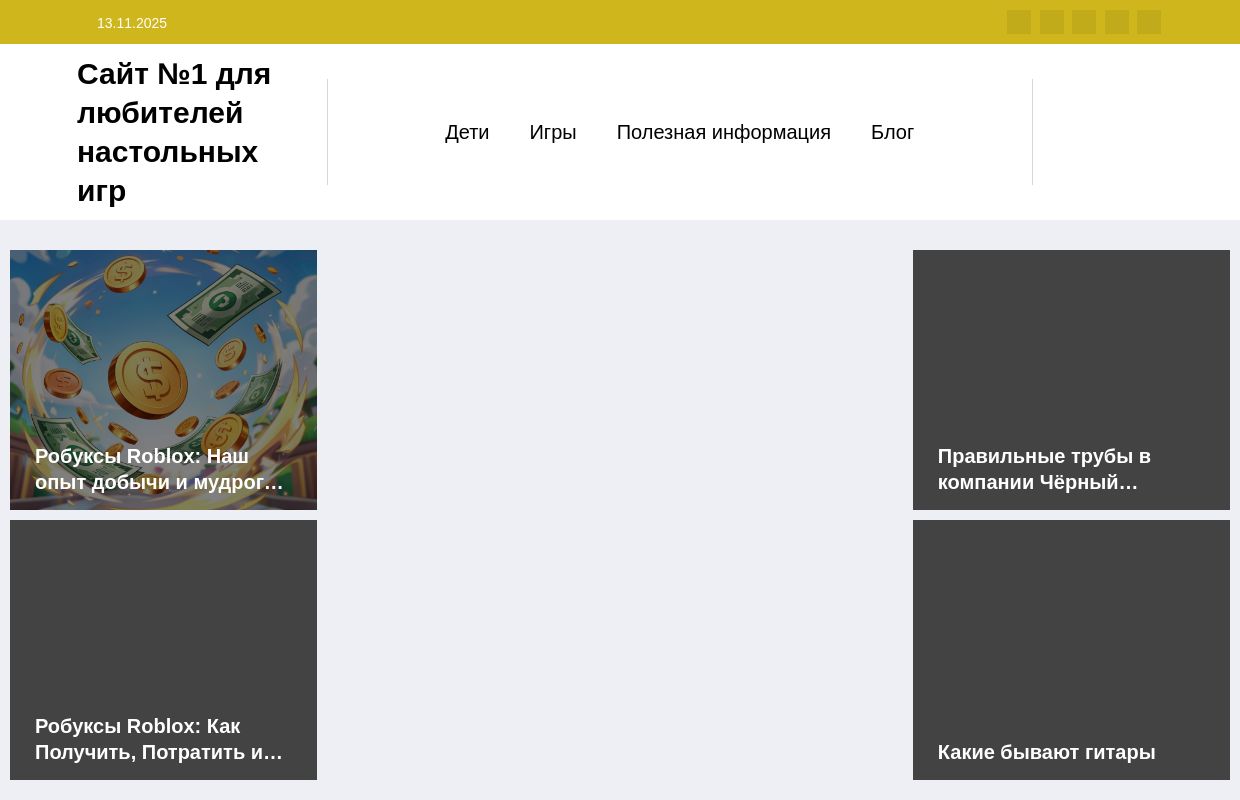Click the fourth social icon in top bar
The height and width of the screenshot is (800, 1240).
click(1116, 22)
